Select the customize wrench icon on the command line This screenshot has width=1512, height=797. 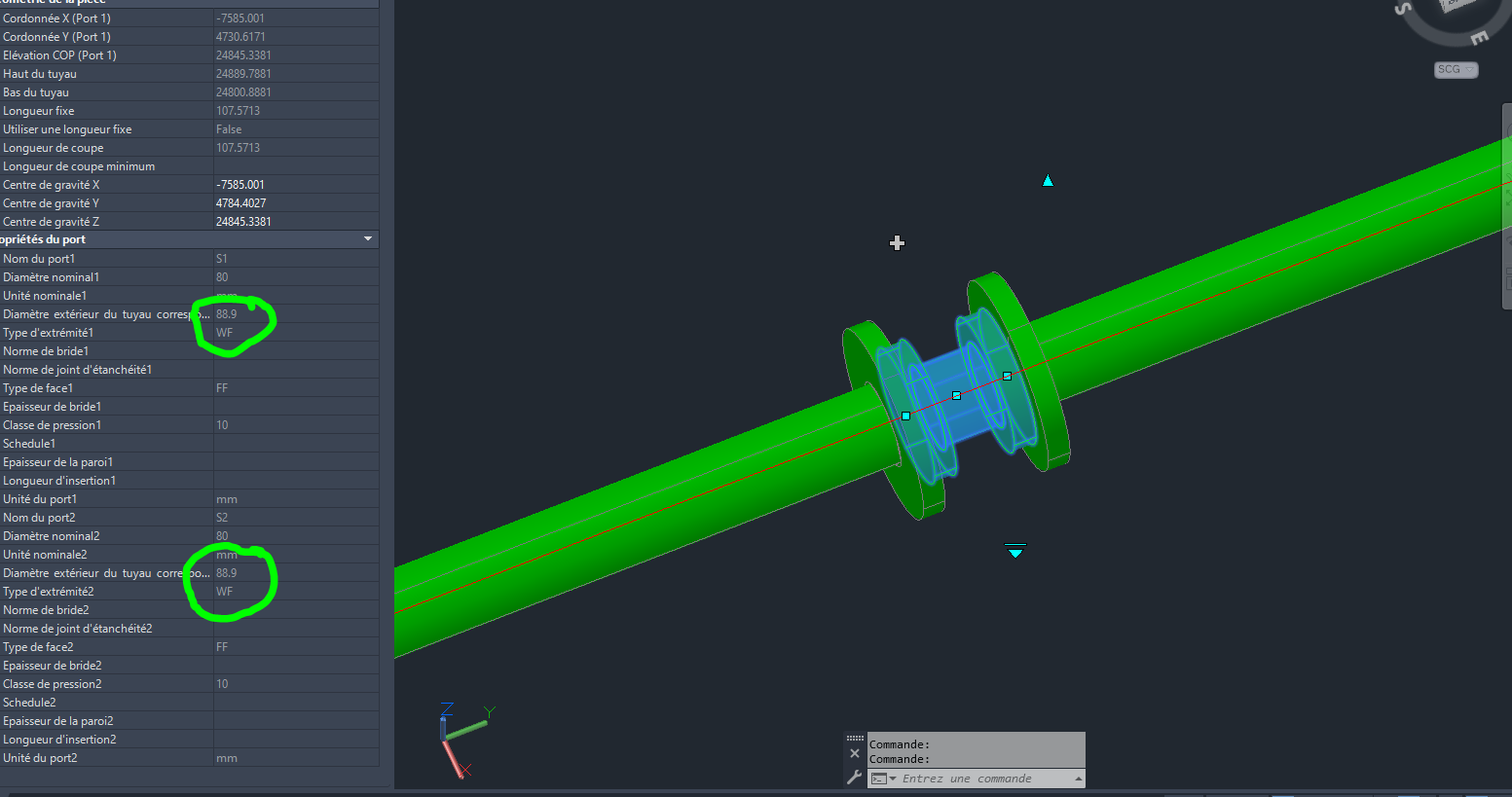(854, 777)
